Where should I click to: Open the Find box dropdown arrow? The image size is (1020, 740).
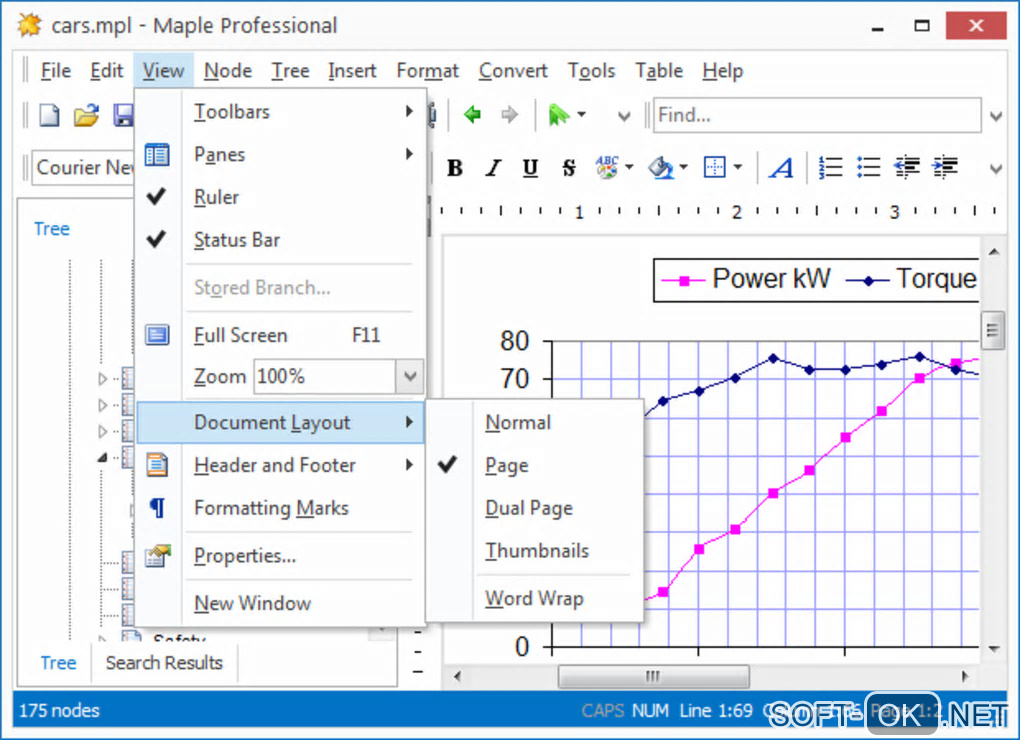point(995,116)
